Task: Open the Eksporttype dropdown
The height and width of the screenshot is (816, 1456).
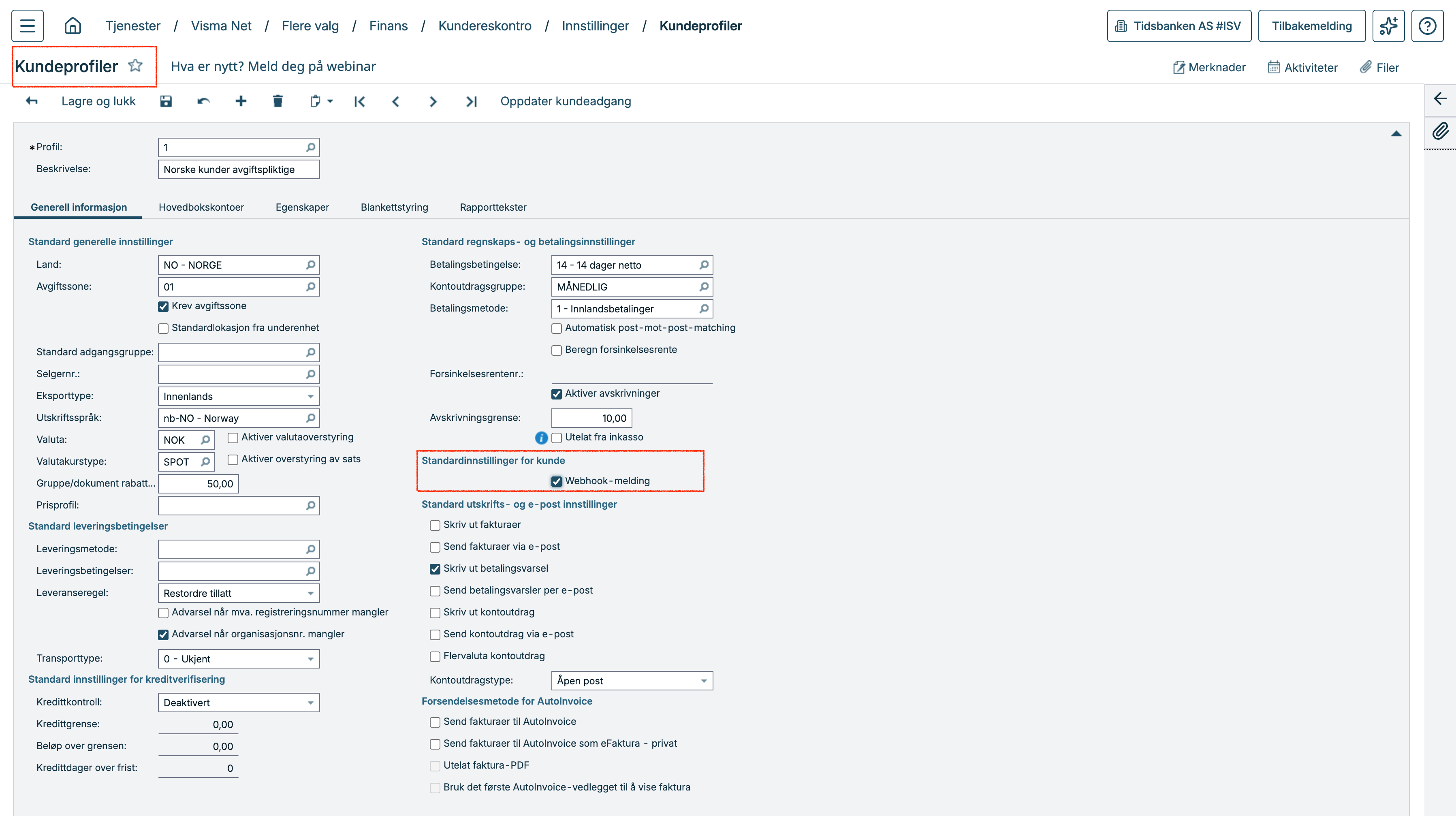Action: pos(239,396)
